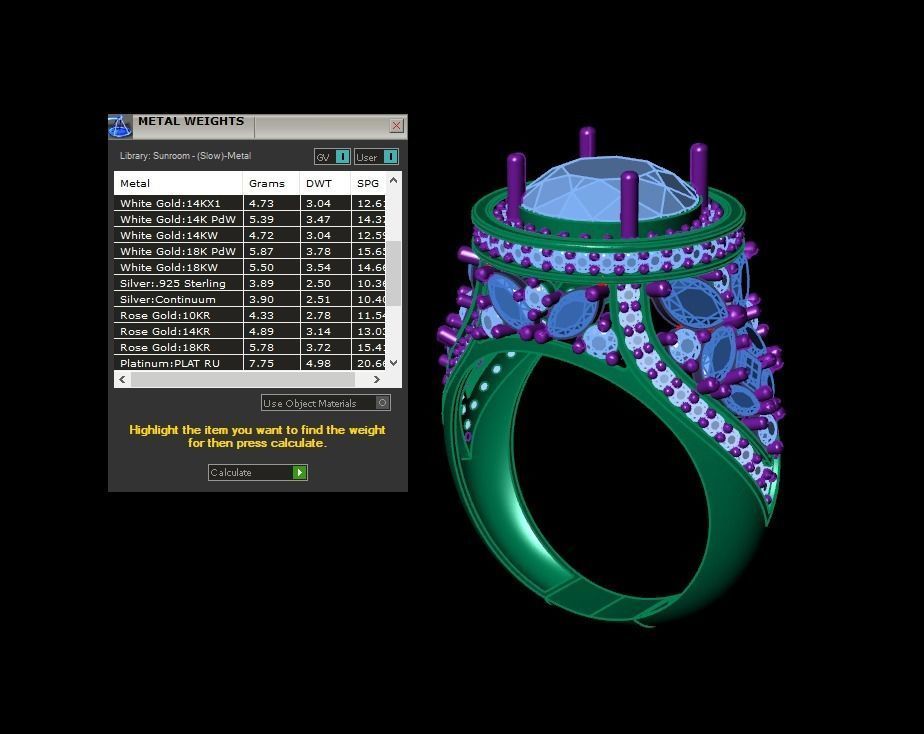Click the horizontal scroll right arrow
924x734 pixels.
377,379
